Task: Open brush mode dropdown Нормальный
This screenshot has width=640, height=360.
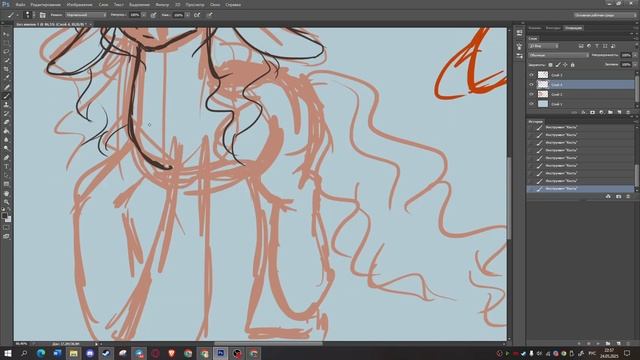Action: pyautogui.click(x=85, y=15)
